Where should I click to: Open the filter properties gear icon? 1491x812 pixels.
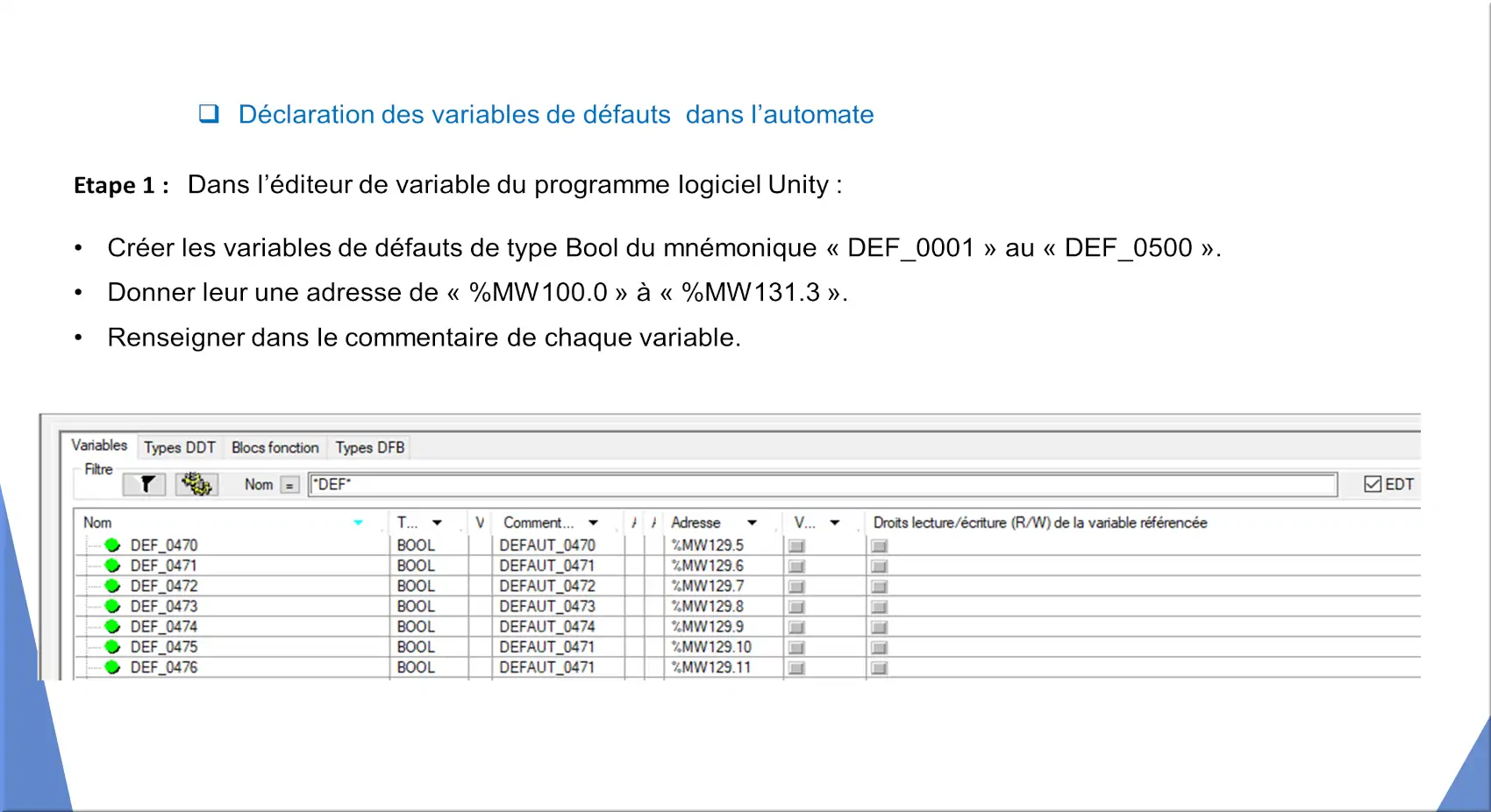point(196,484)
